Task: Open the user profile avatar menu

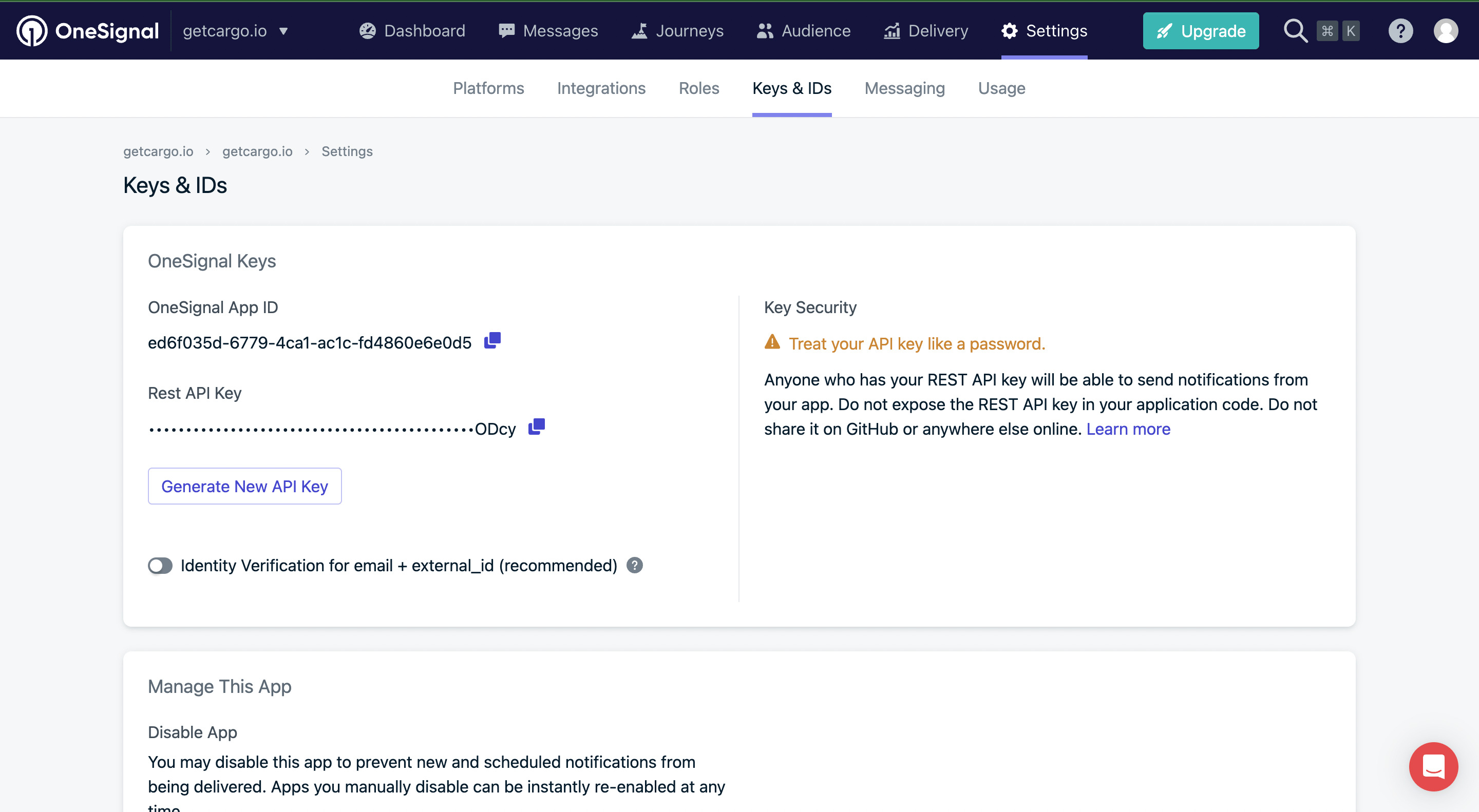Action: (1446, 30)
